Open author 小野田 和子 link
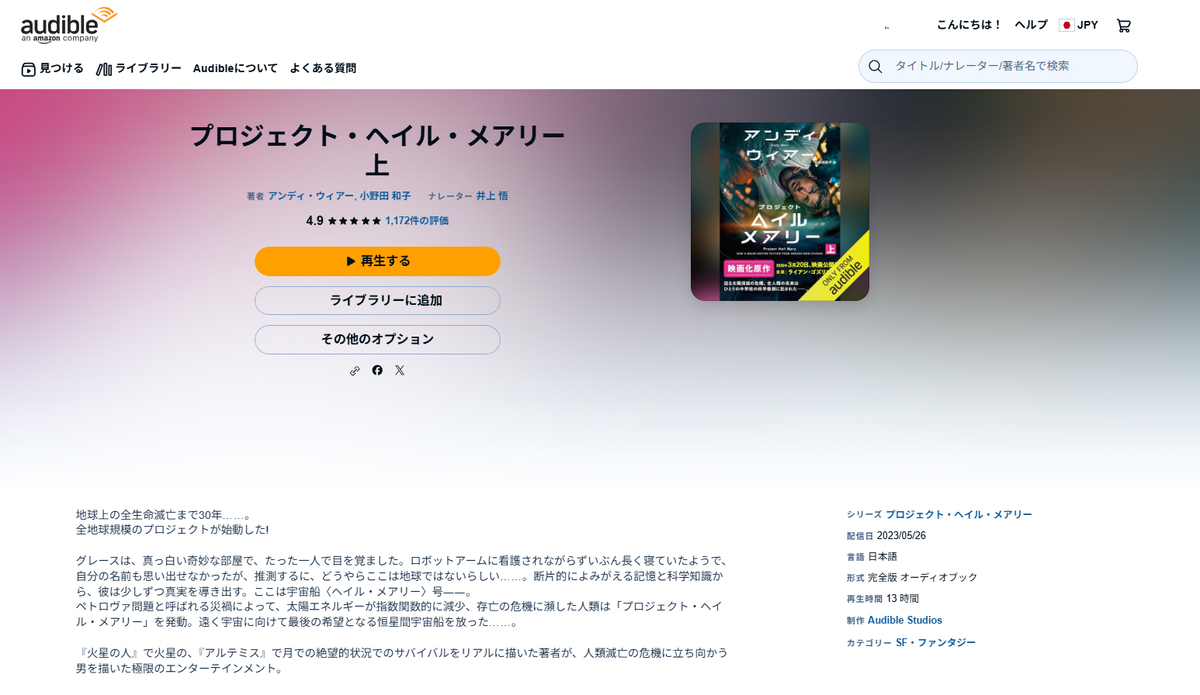This screenshot has height=695, width=1200. click(385, 196)
